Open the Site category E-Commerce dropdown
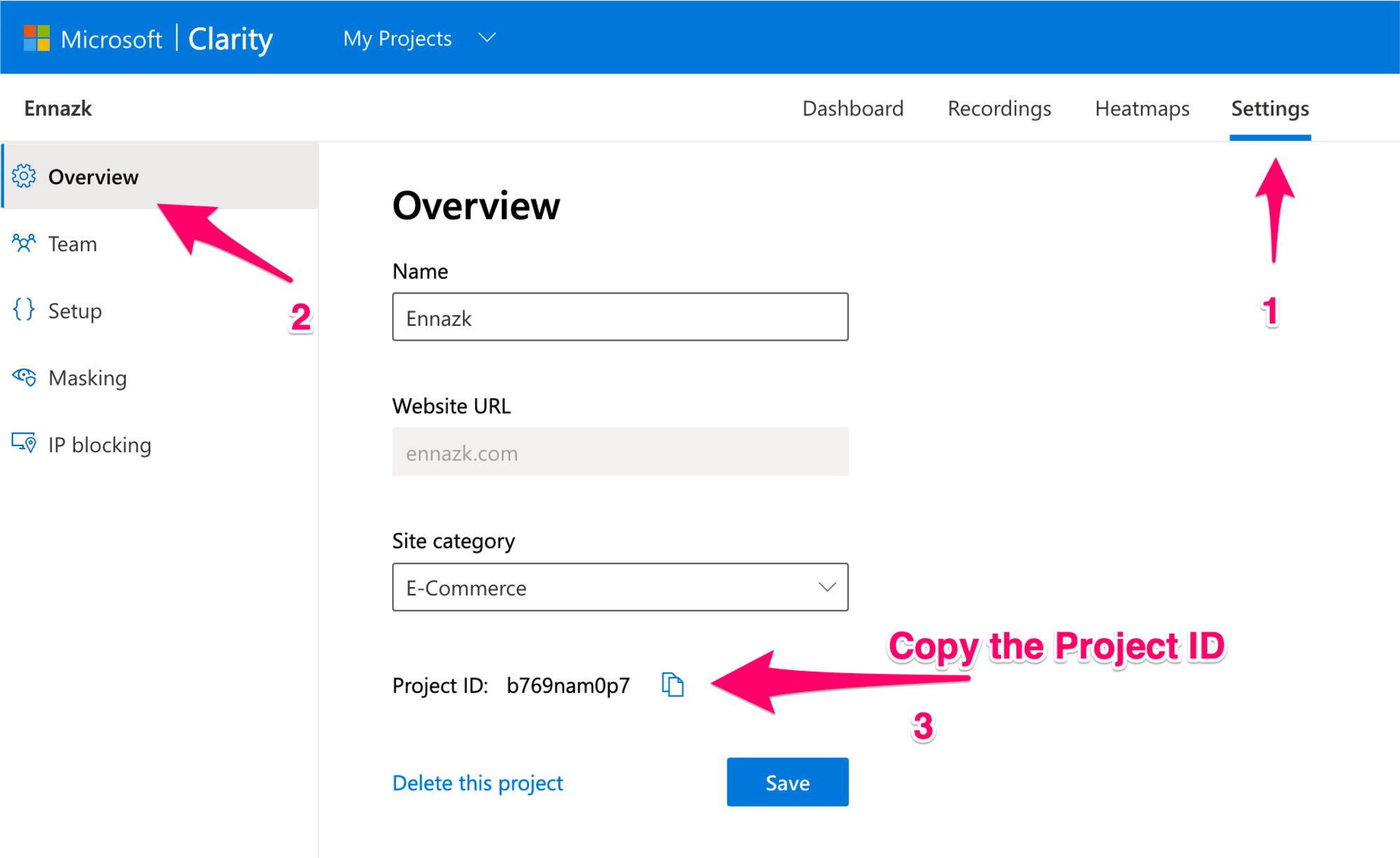1400x858 pixels. coord(620,587)
